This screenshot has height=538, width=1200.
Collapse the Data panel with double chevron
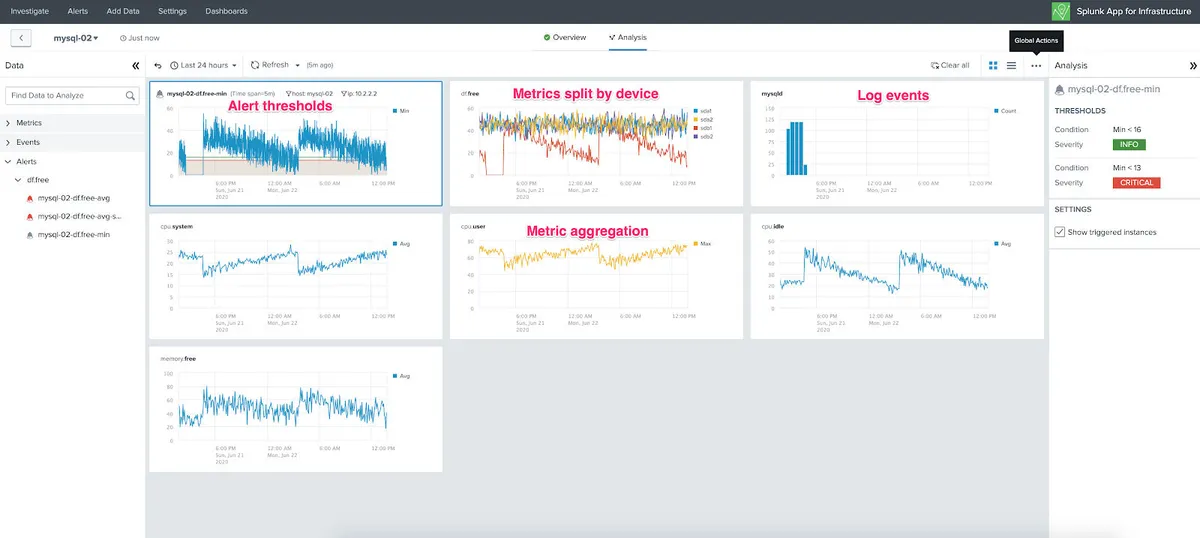(136, 66)
